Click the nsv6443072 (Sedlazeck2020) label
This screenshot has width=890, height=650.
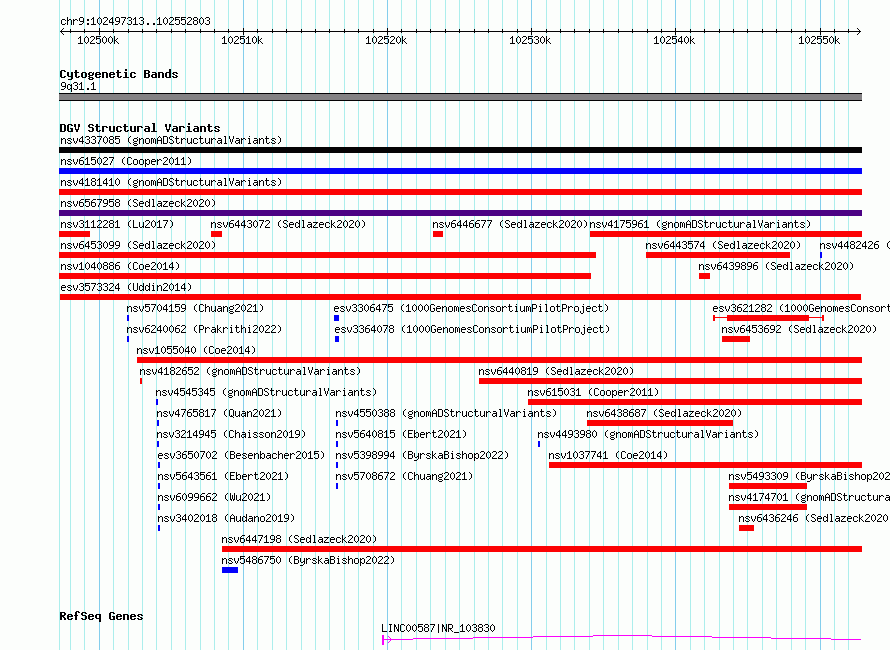pyautogui.click(x=288, y=224)
